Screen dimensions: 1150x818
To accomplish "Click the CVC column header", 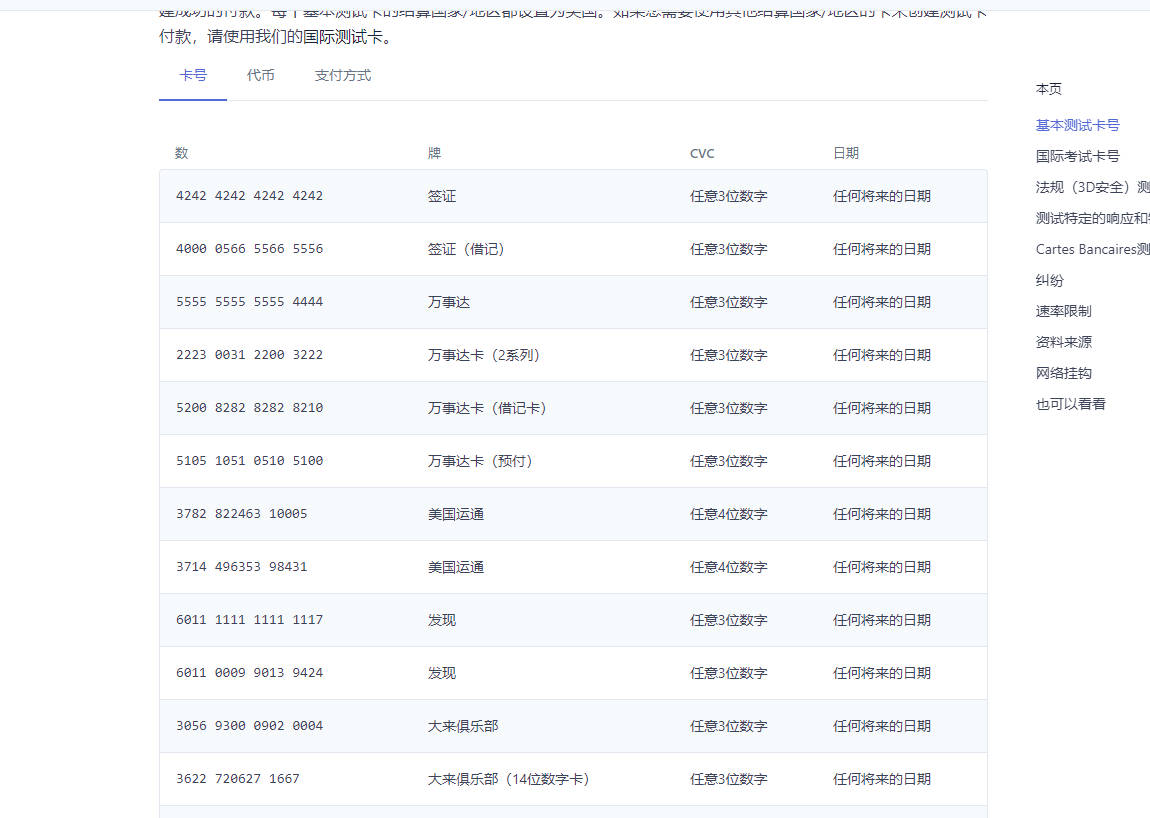I will pos(702,153).
